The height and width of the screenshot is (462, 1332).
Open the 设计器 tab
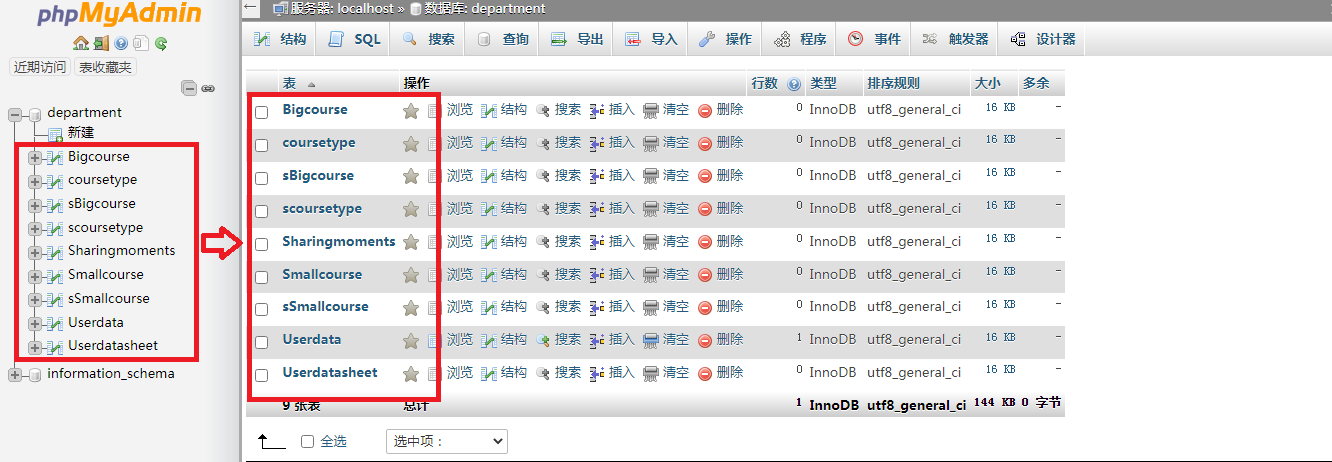[x=1043, y=39]
